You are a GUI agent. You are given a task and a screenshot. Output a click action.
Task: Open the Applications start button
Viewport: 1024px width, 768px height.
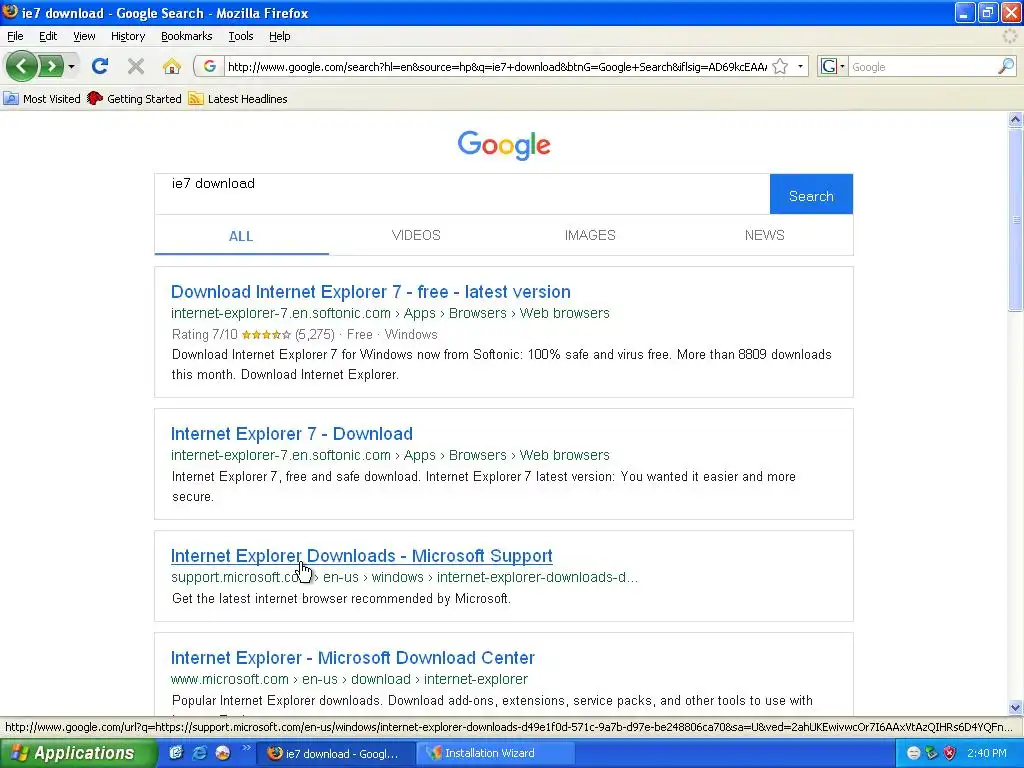point(78,753)
